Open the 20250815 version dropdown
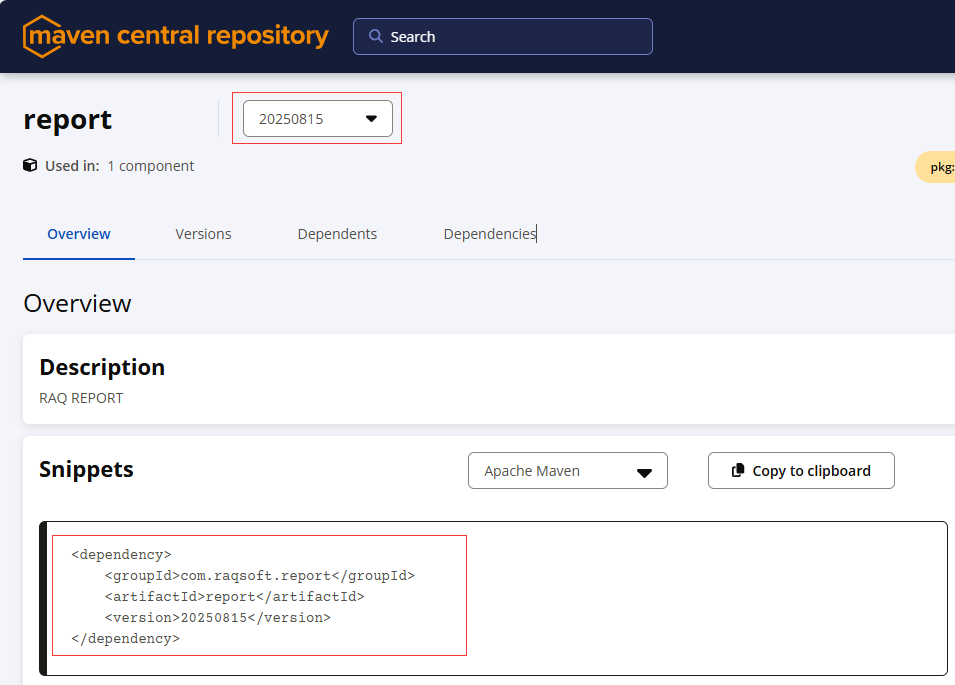Viewport: 955px width, 685px height. tap(317, 119)
